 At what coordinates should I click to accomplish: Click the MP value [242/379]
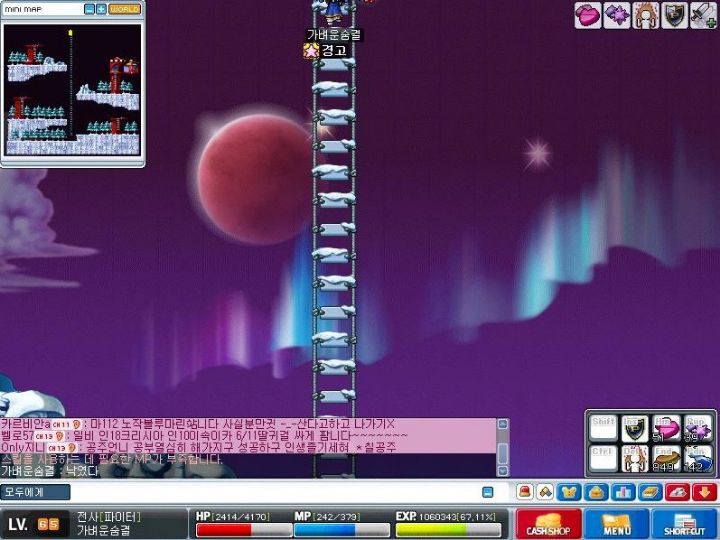[x=337, y=517]
